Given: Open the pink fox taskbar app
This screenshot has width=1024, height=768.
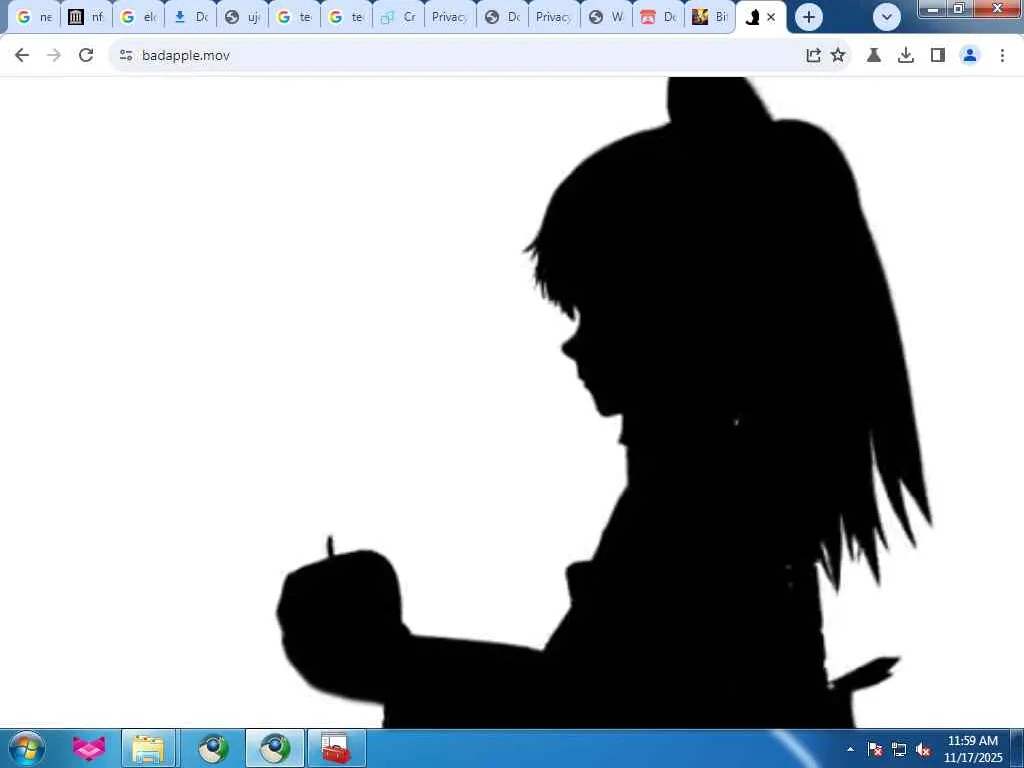Looking at the screenshot, I should [89, 748].
